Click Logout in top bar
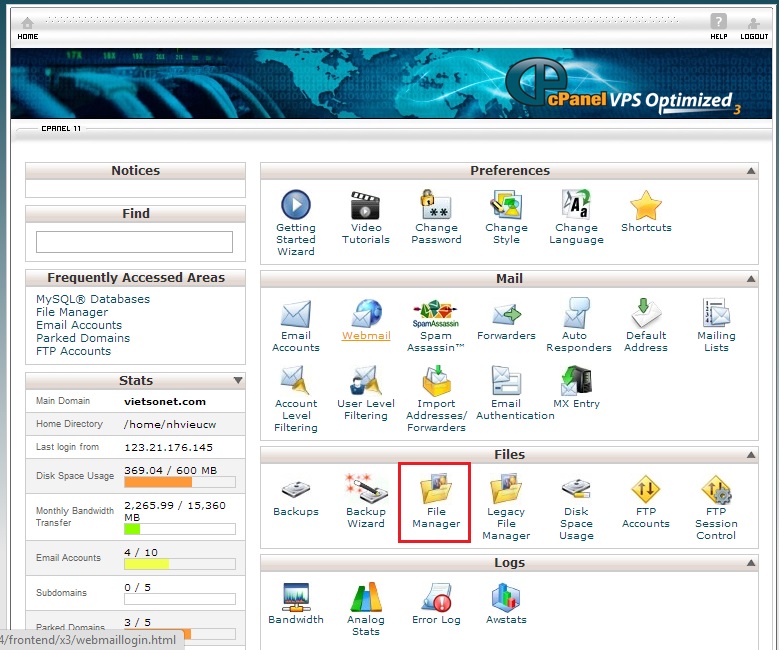The height and width of the screenshot is (650, 779). 754,29
